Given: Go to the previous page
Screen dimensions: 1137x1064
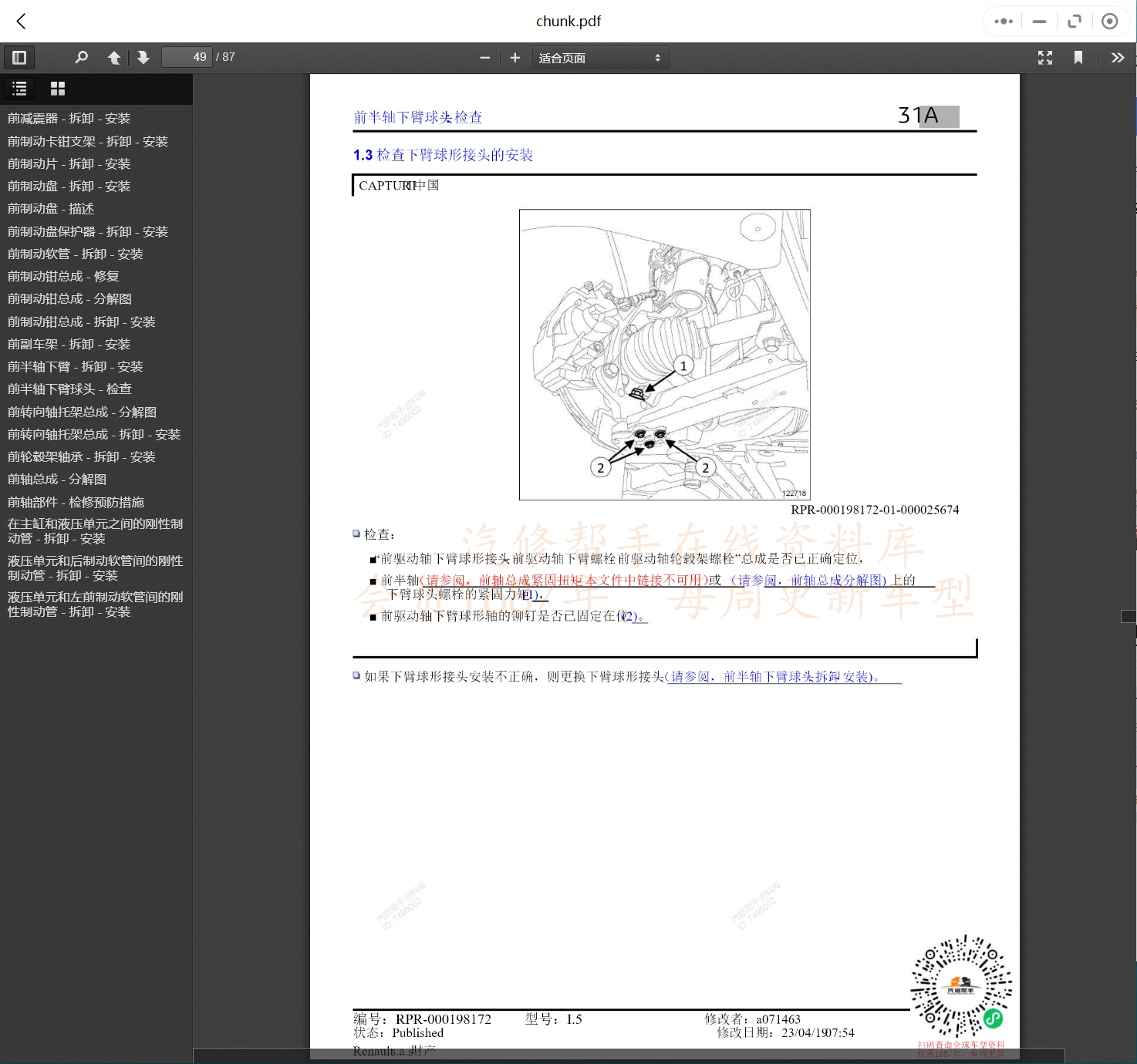Looking at the screenshot, I should tap(113, 57).
